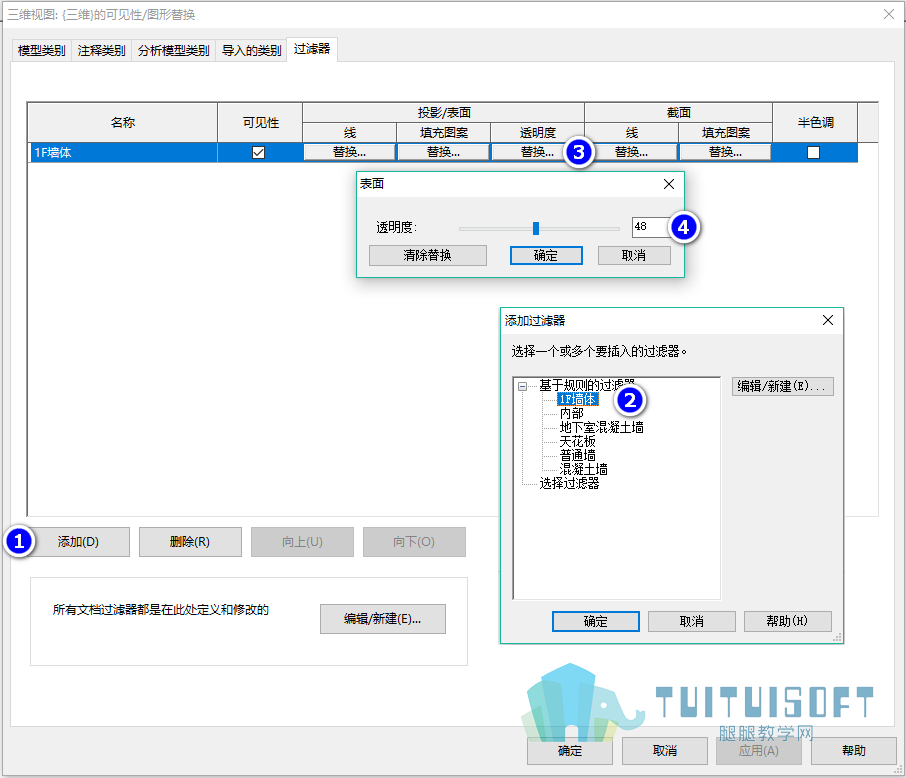This screenshot has width=906, height=778.
Task: Open the 注释类别 tab
Action: click(102, 51)
